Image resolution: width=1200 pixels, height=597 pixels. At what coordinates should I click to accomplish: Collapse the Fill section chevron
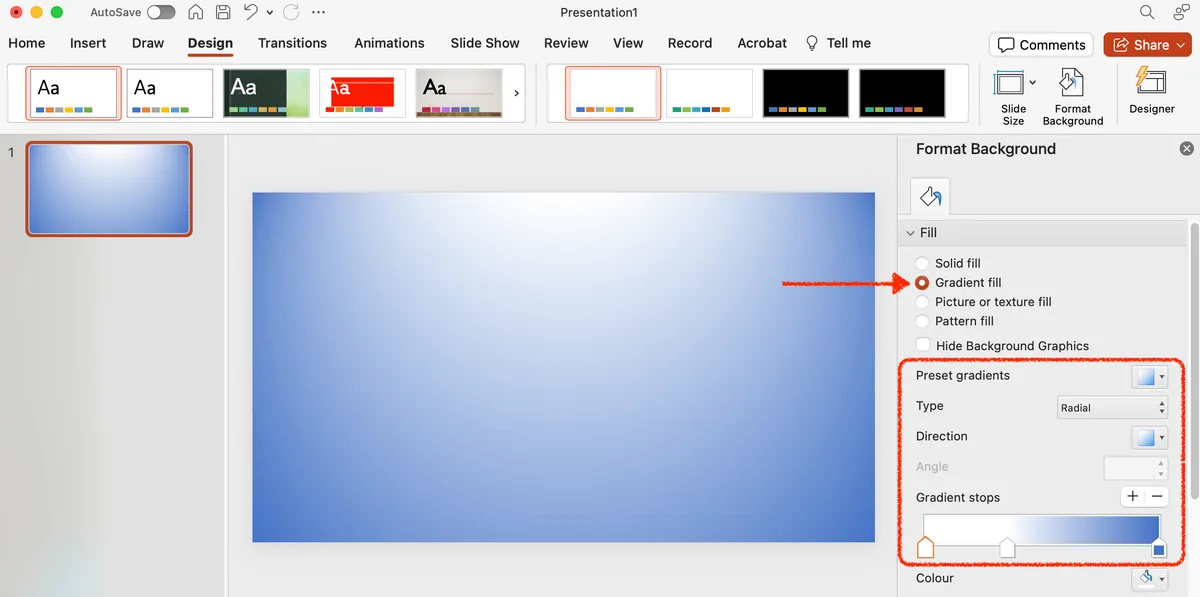click(x=910, y=233)
